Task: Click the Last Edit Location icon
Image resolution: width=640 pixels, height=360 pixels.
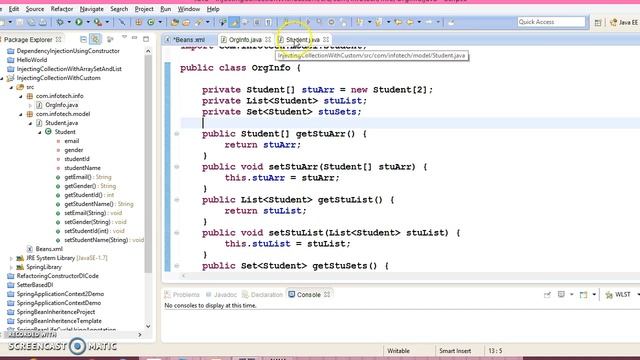Action: click(398, 22)
